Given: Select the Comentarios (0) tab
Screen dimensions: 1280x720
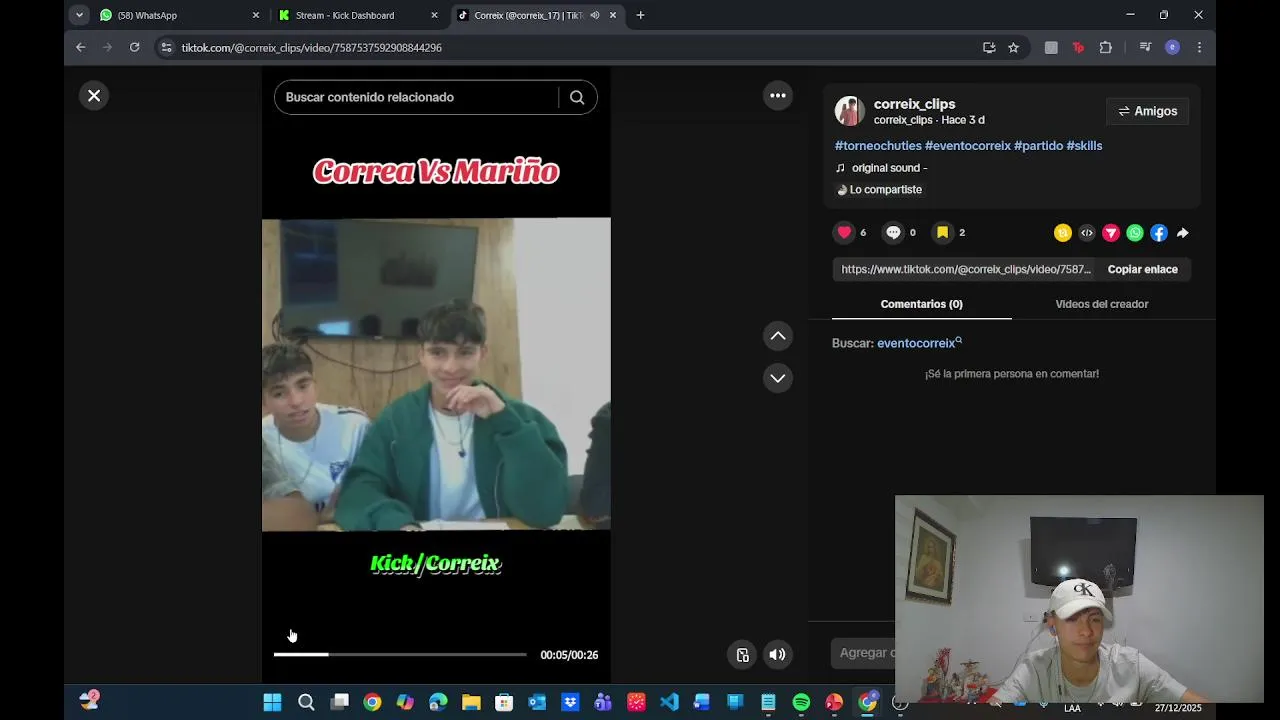Looking at the screenshot, I should coord(921,304).
